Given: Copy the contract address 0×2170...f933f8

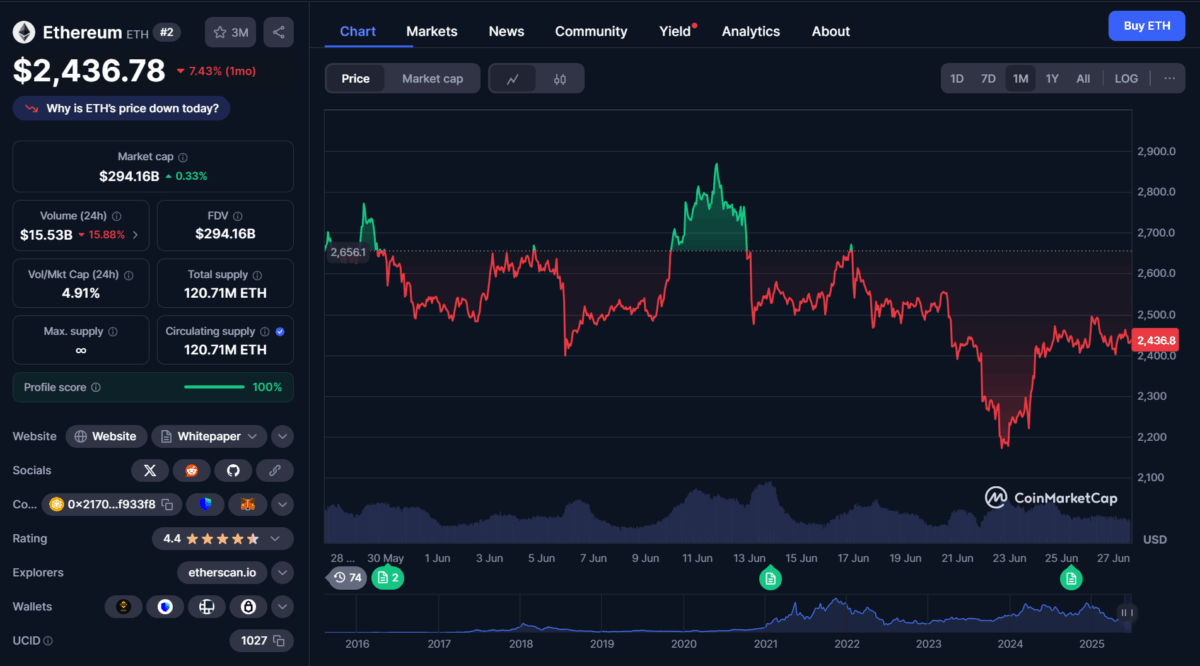Looking at the screenshot, I should (x=169, y=504).
